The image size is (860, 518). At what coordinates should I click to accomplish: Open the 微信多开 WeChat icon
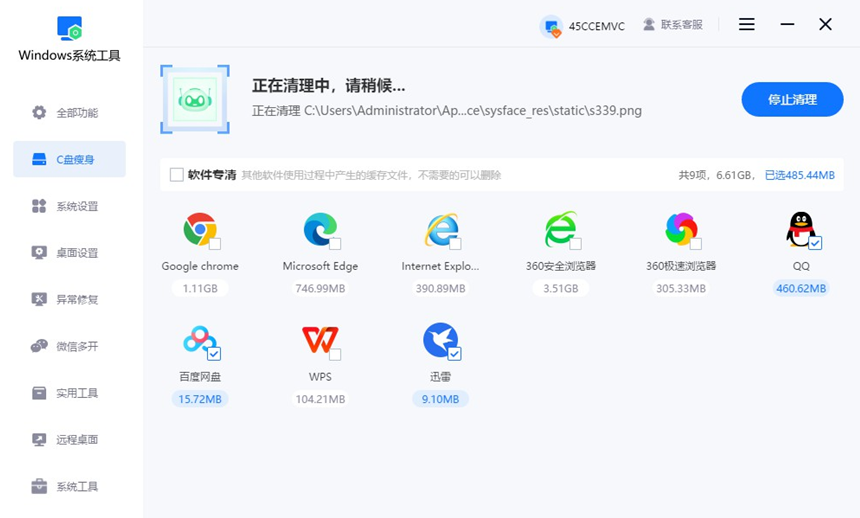pyautogui.click(x=39, y=346)
